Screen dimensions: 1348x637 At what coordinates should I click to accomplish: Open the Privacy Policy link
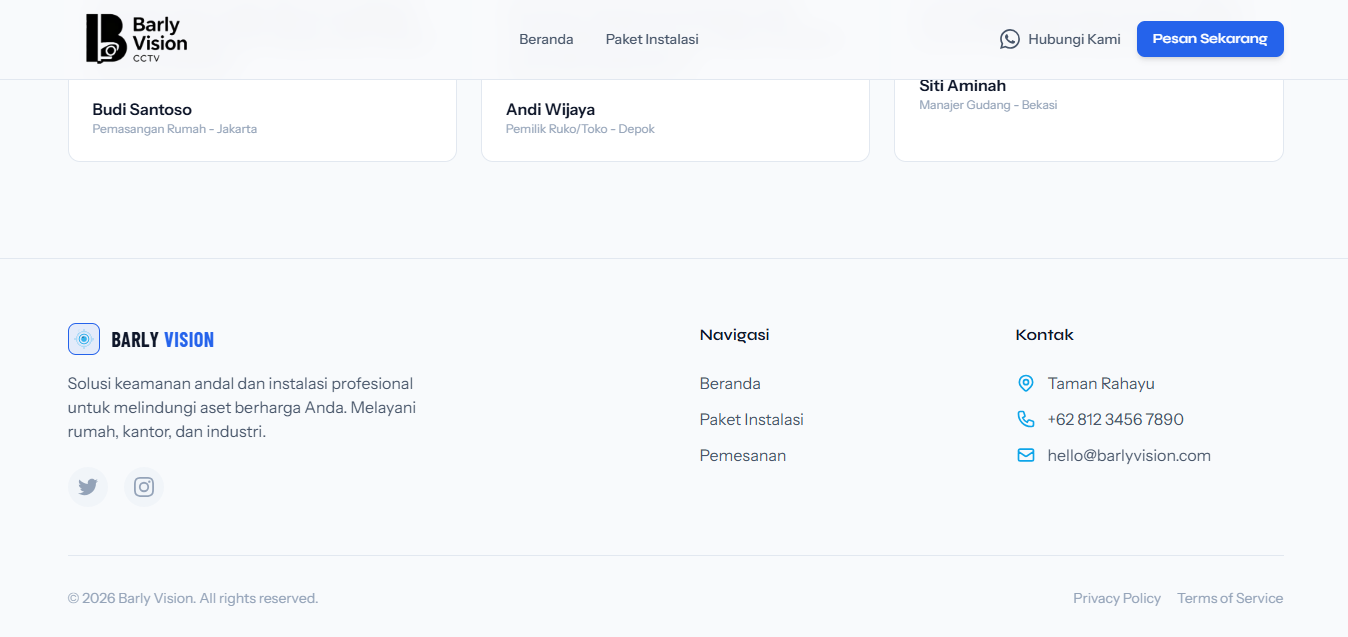(1117, 598)
